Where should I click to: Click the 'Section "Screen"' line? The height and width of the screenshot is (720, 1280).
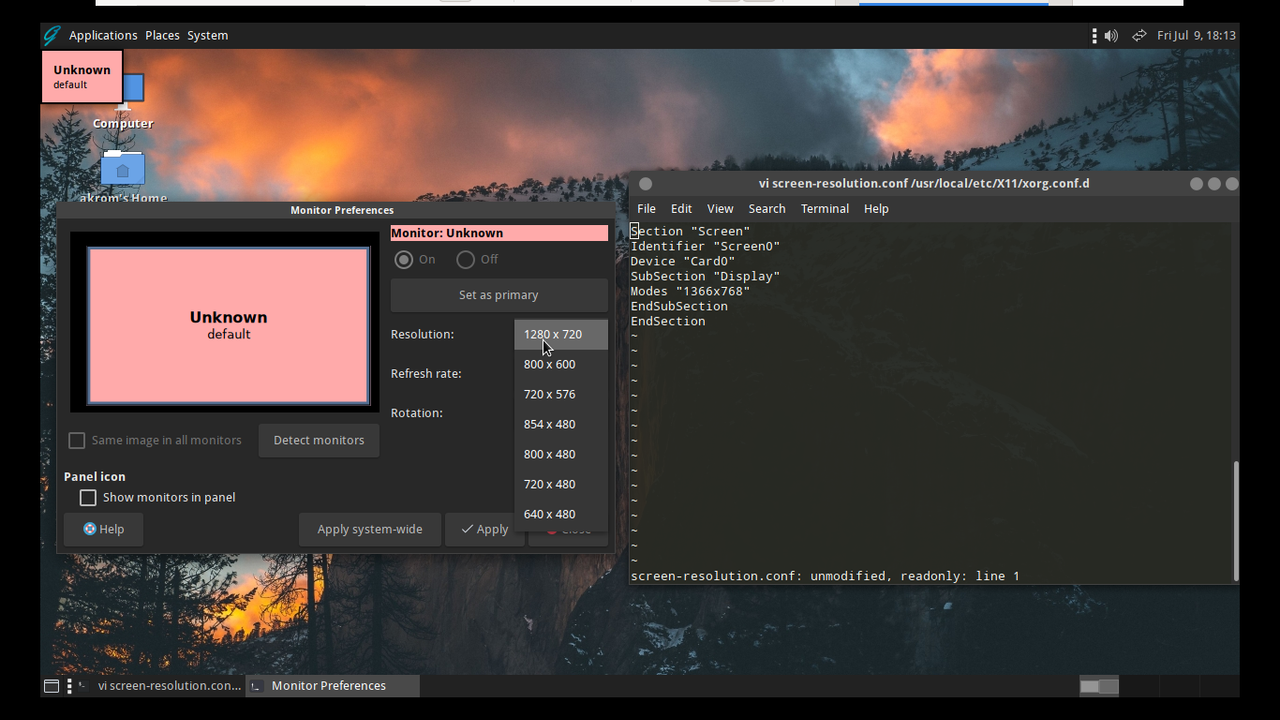pos(690,231)
